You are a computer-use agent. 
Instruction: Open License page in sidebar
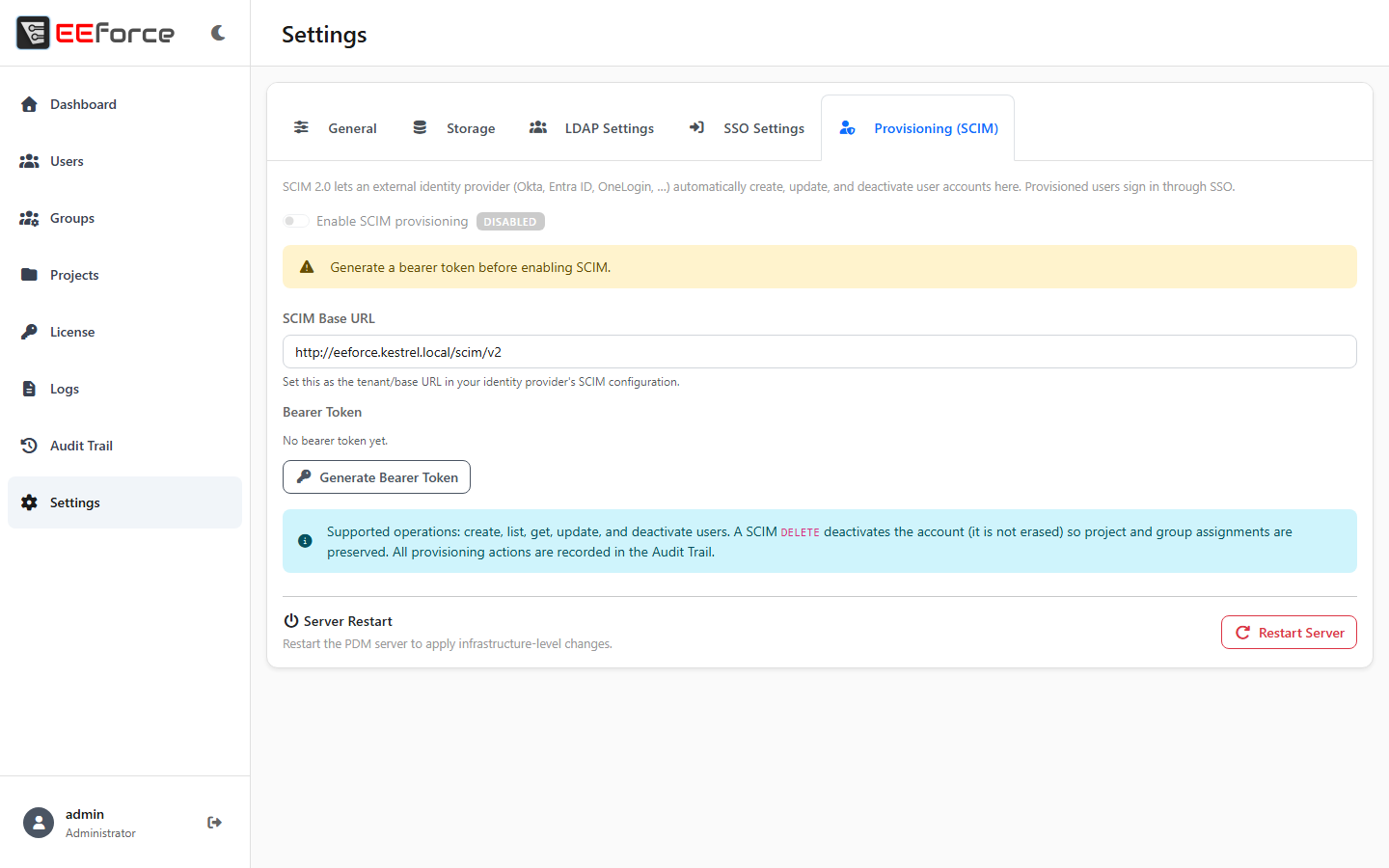[124, 332]
